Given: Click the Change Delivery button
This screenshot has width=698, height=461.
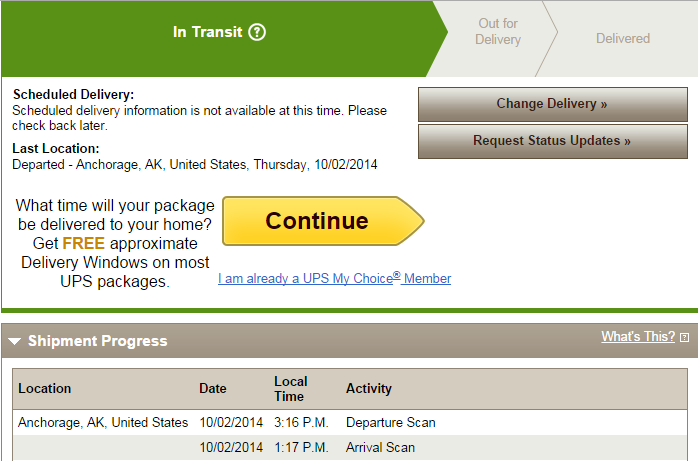Looking at the screenshot, I should click(552, 104).
